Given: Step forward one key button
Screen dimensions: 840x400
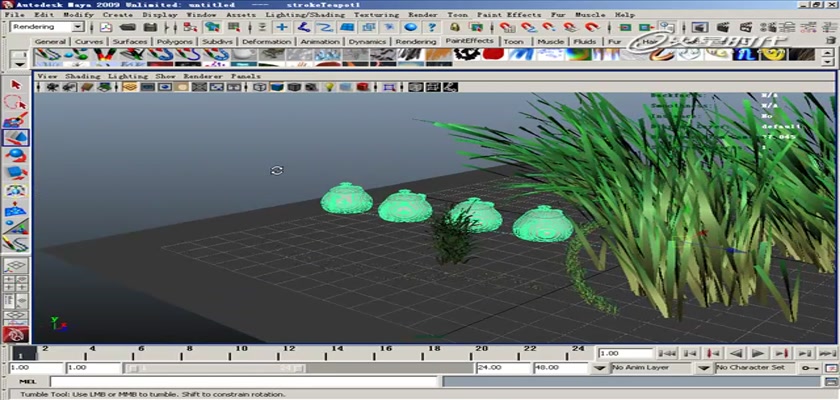Looking at the screenshot, I should pos(782,353).
